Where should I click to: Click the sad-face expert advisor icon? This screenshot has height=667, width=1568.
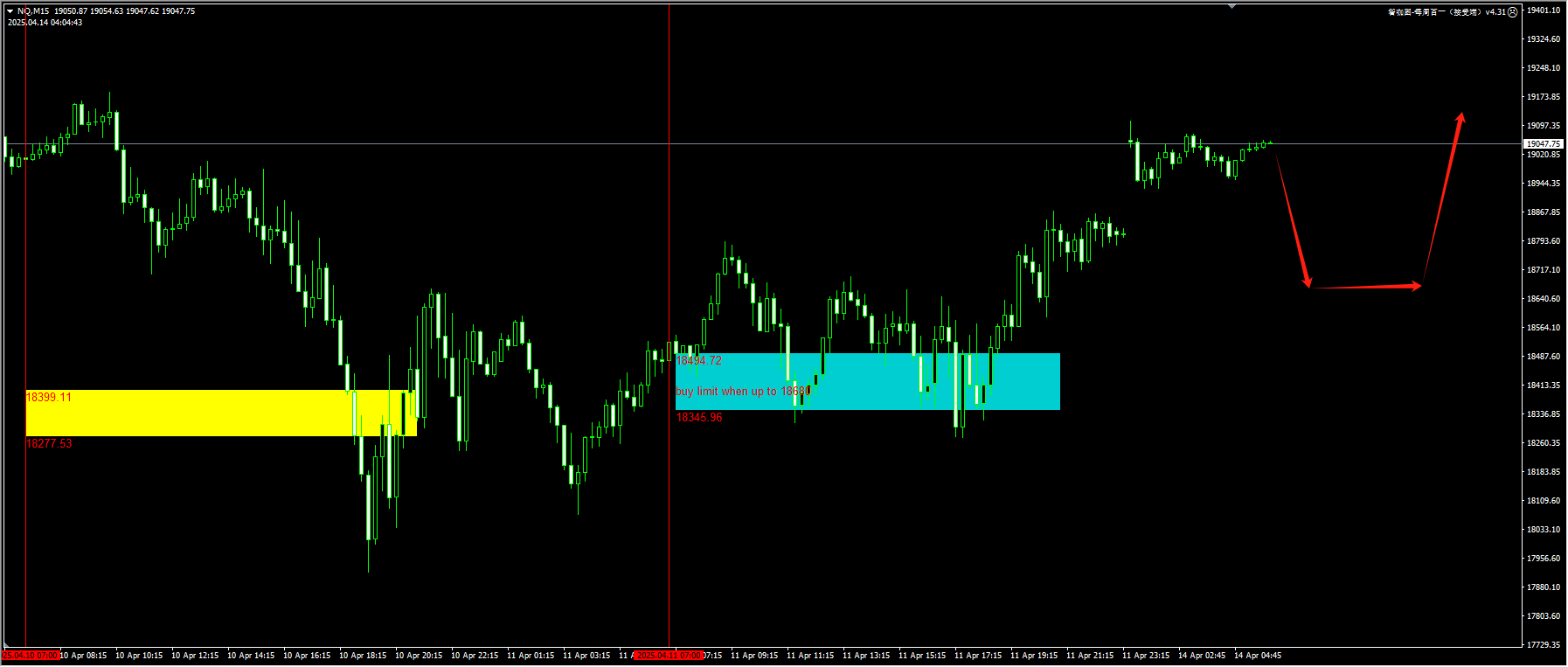tap(1513, 12)
